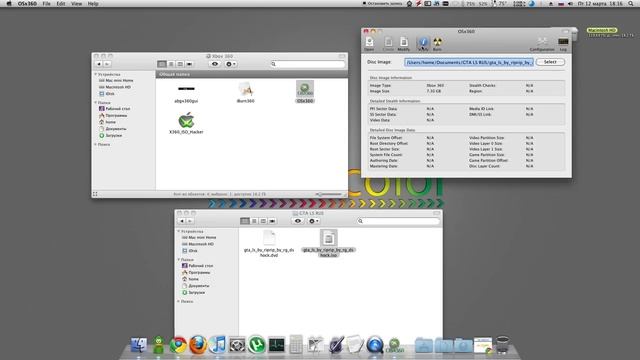Click the Verify info icon in OSx360
Screen dimensions: 640x360
(x=423, y=44)
